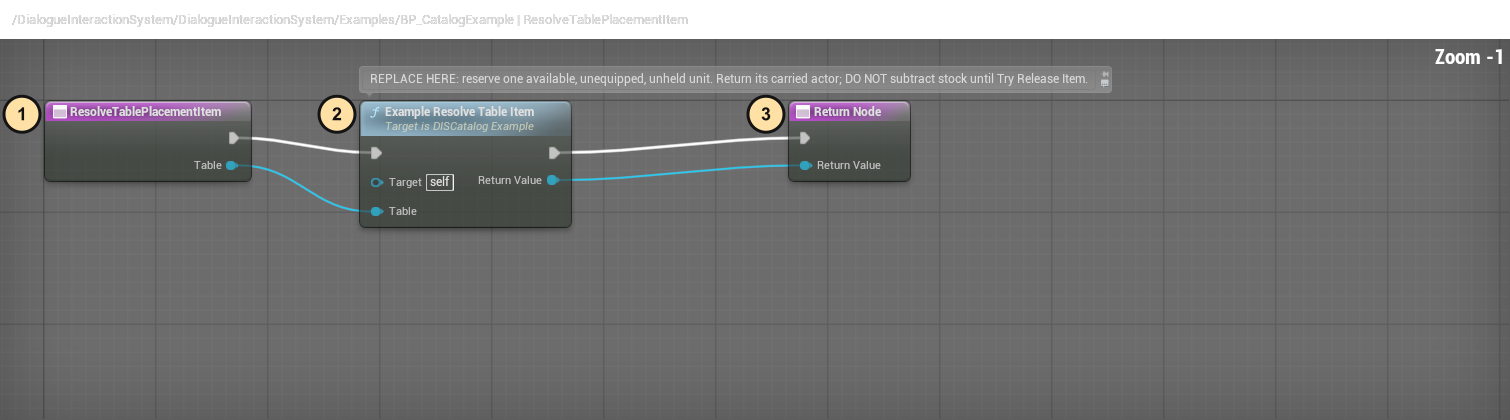Click Table output pin on ResolveTablePlacementItem

231,165
